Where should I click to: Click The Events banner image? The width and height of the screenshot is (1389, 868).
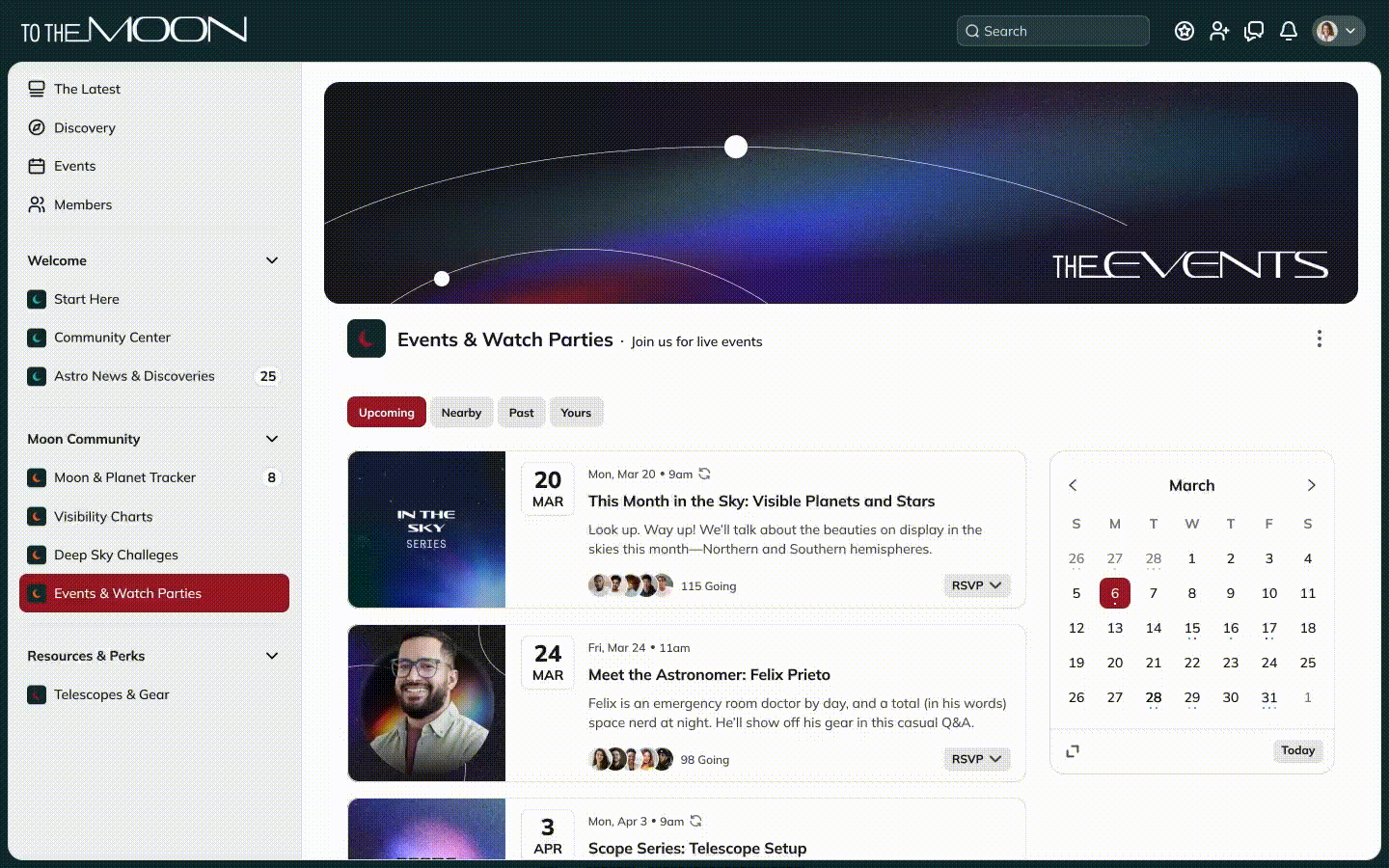[841, 193]
